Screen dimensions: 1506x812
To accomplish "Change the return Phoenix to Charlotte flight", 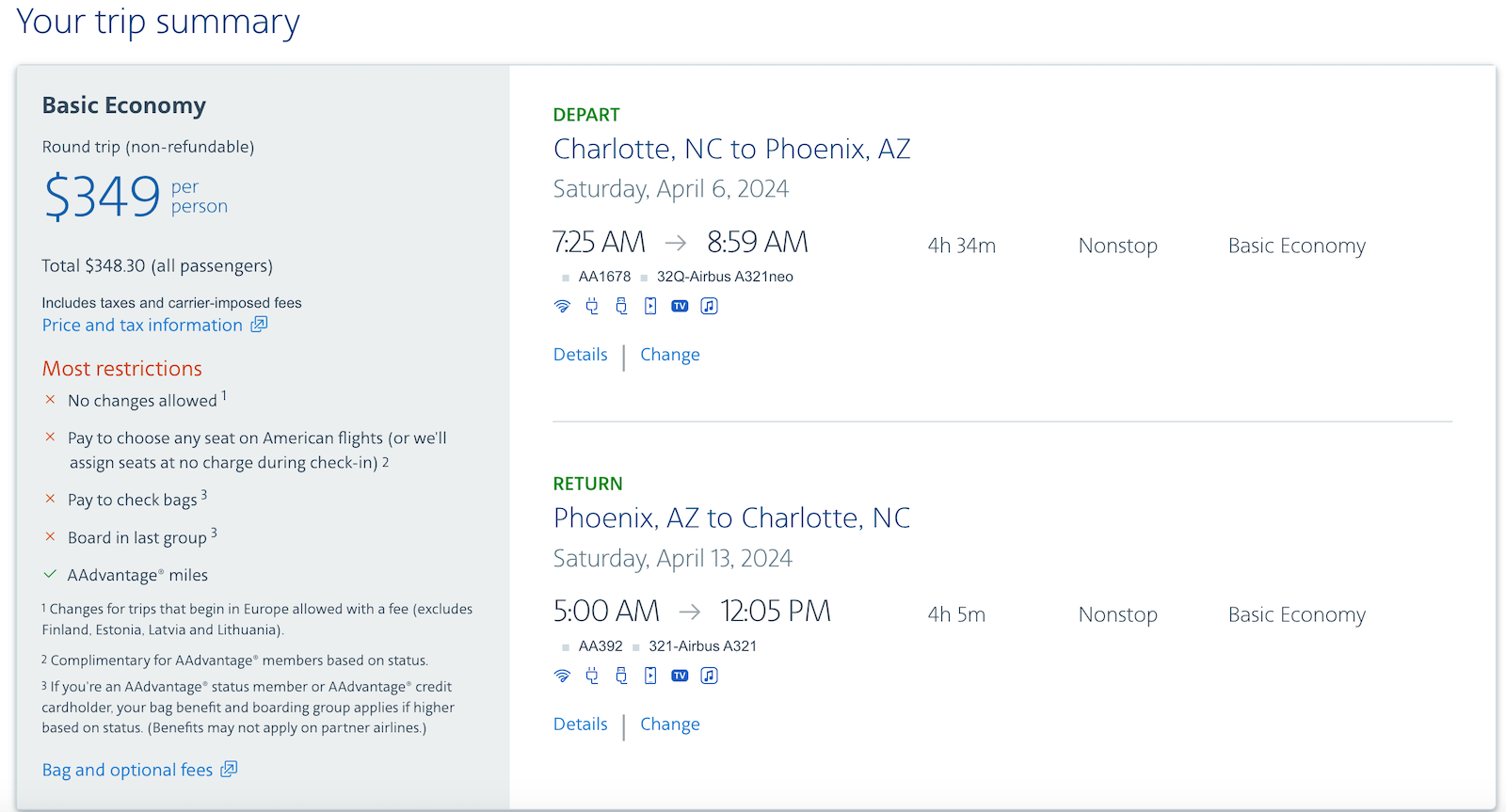I will (669, 724).
